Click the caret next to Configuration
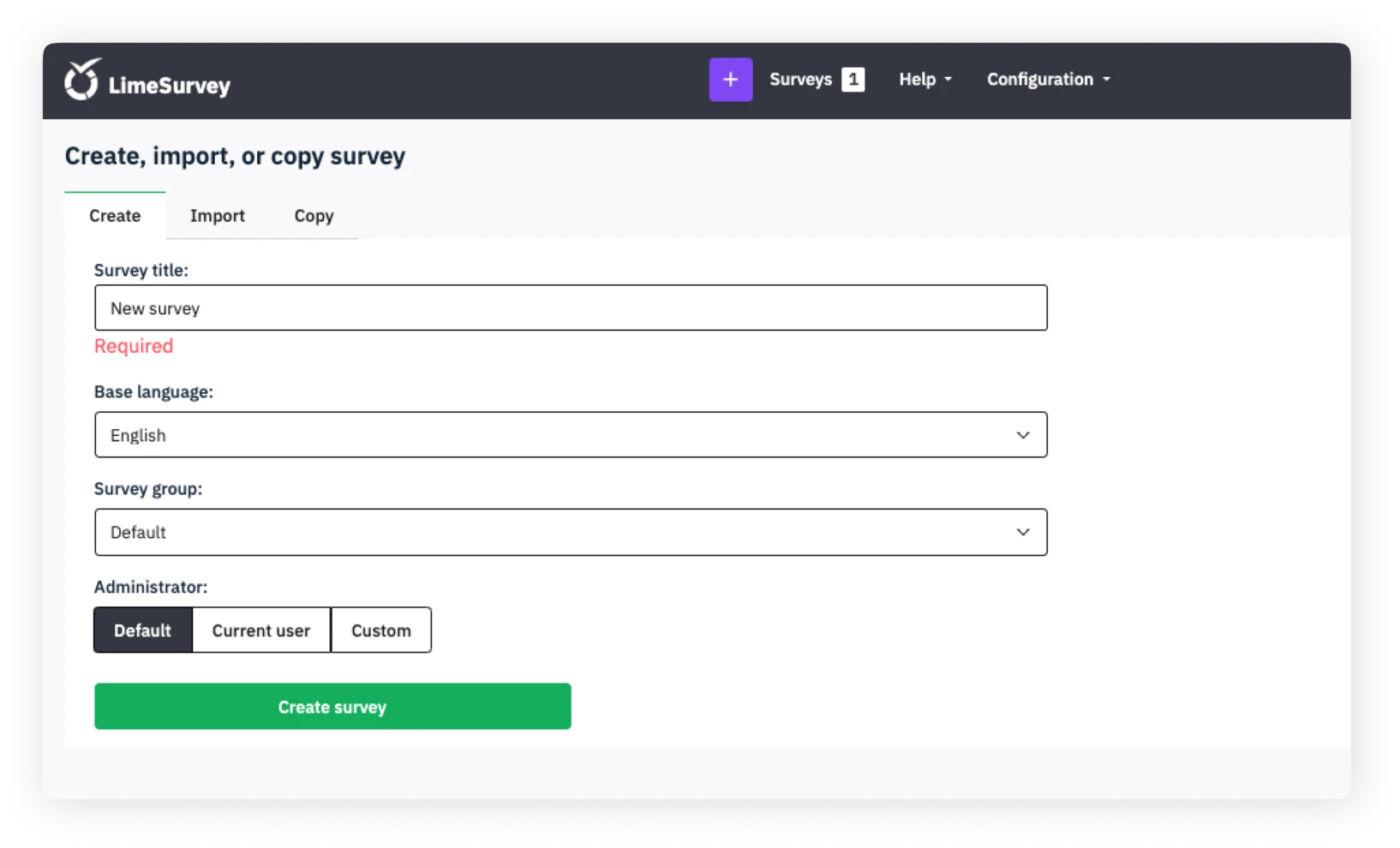Viewport: 1400px width, 848px height. pos(1106,80)
